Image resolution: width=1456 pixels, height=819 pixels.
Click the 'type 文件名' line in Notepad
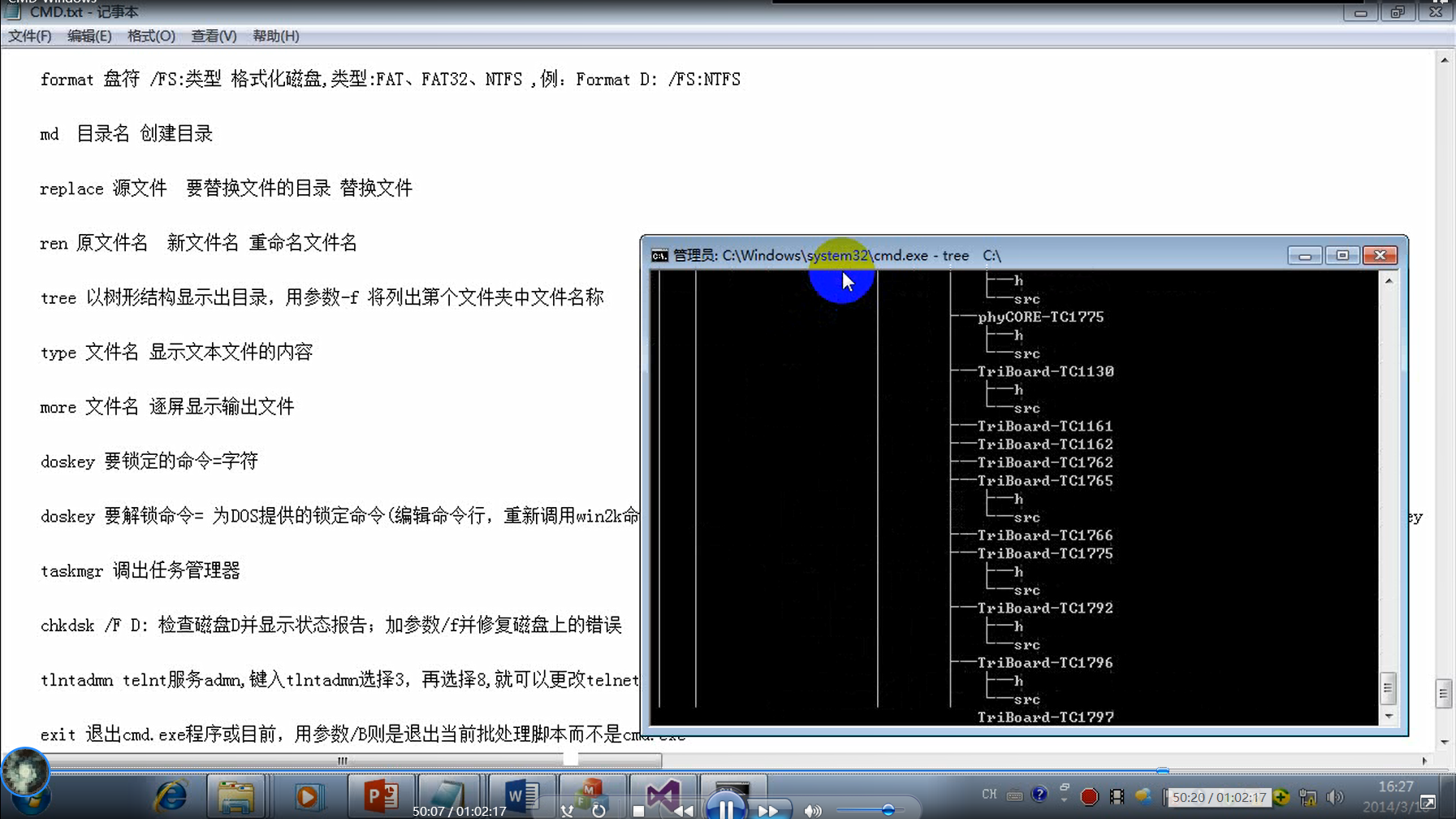click(x=176, y=352)
